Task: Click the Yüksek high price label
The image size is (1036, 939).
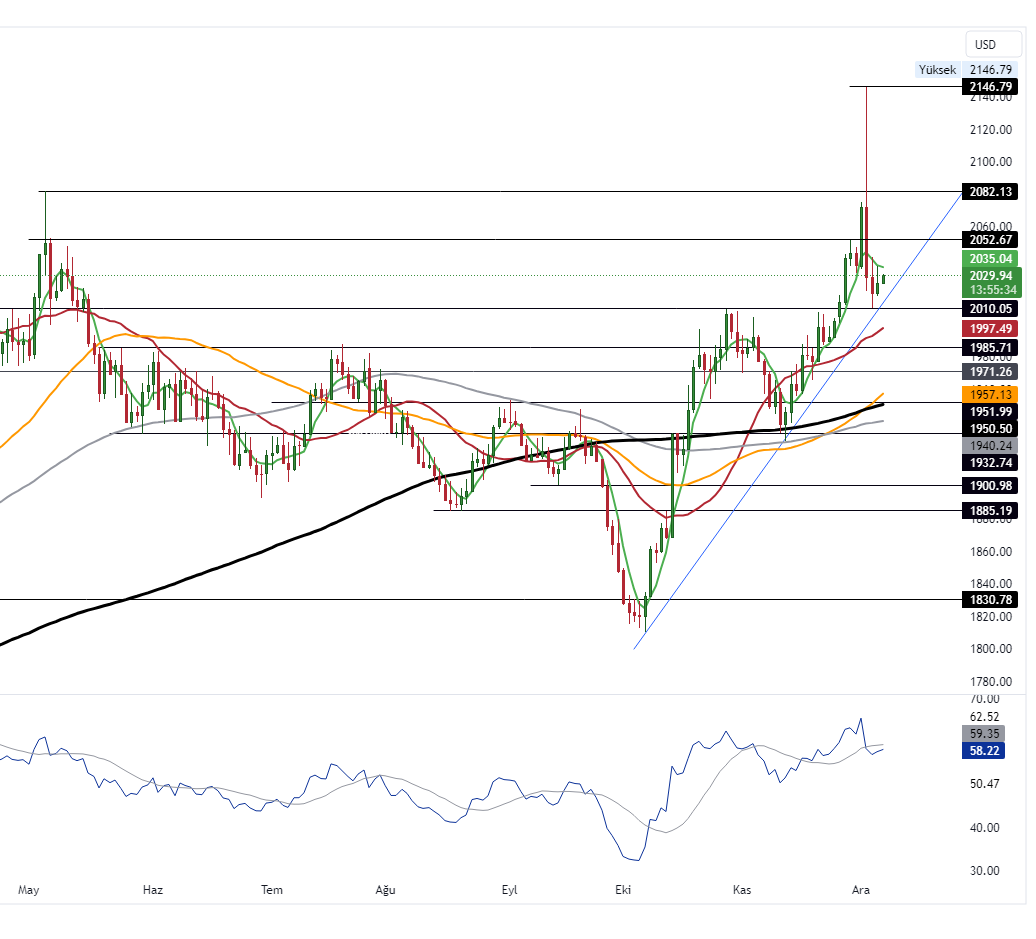Action: [x=937, y=70]
